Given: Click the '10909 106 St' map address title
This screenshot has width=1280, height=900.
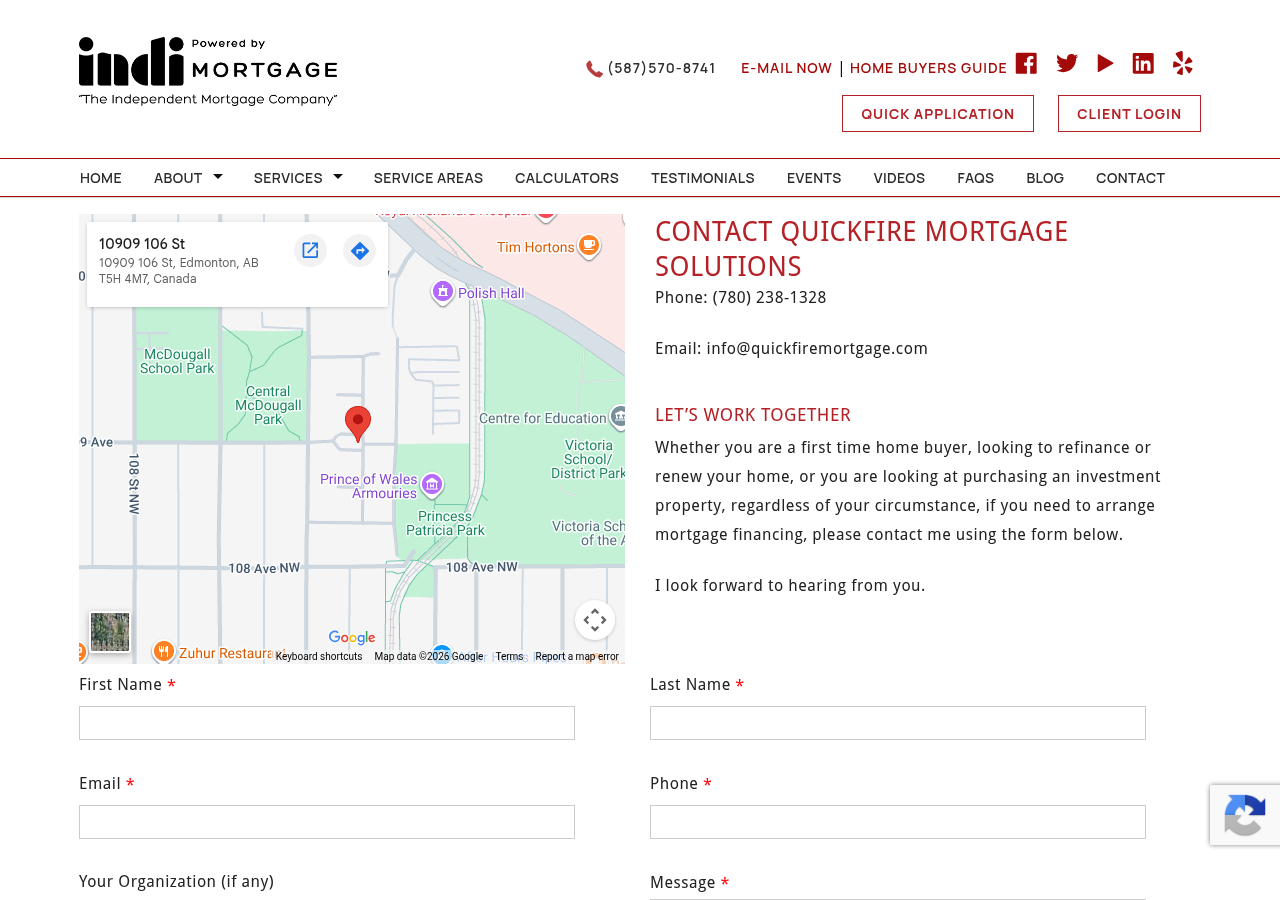Looking at the screenshot, I should tap(142, 244).
